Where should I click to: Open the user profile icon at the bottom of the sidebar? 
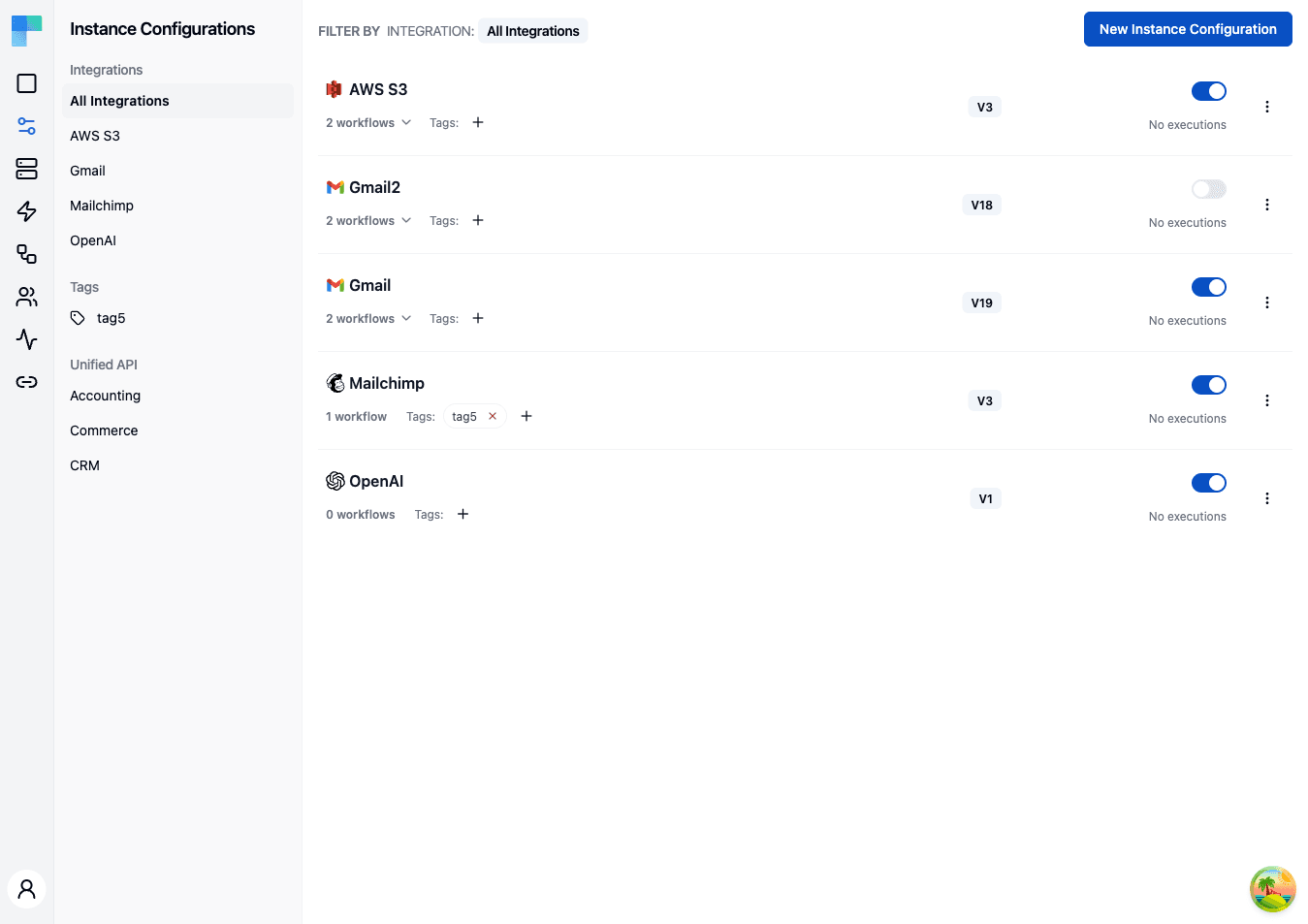[x=27, y=889]
